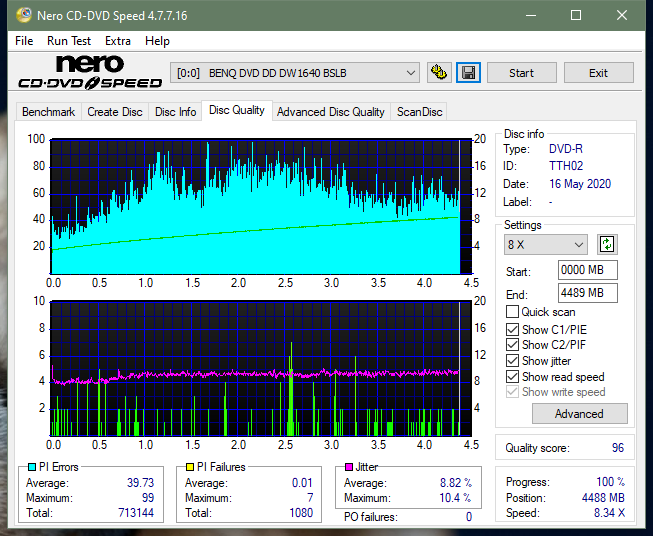
Task: Maximize the Nero CD-DVD Speed window
Action: point(576,15)
